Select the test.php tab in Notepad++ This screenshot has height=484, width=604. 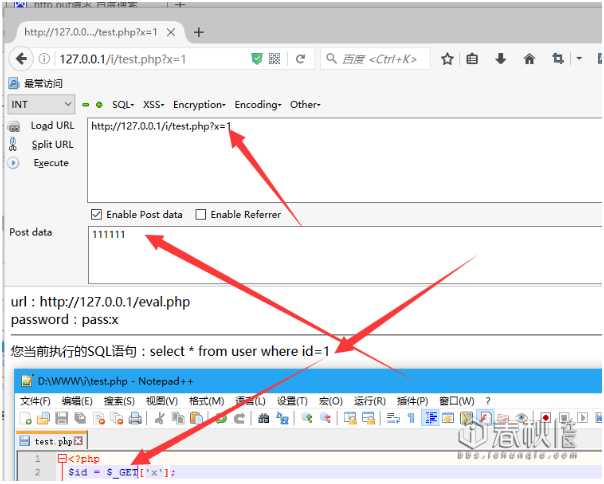[x=51, y=441]
